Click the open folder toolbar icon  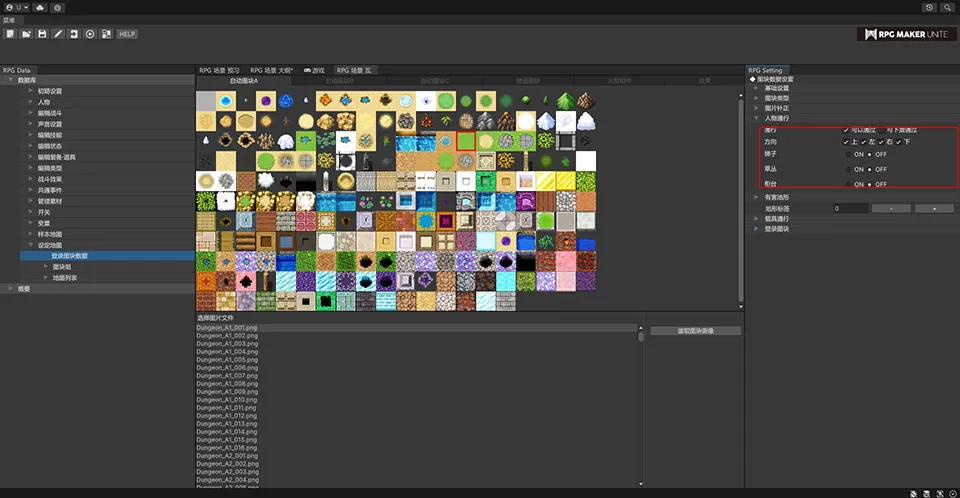[x=25, y=34]
